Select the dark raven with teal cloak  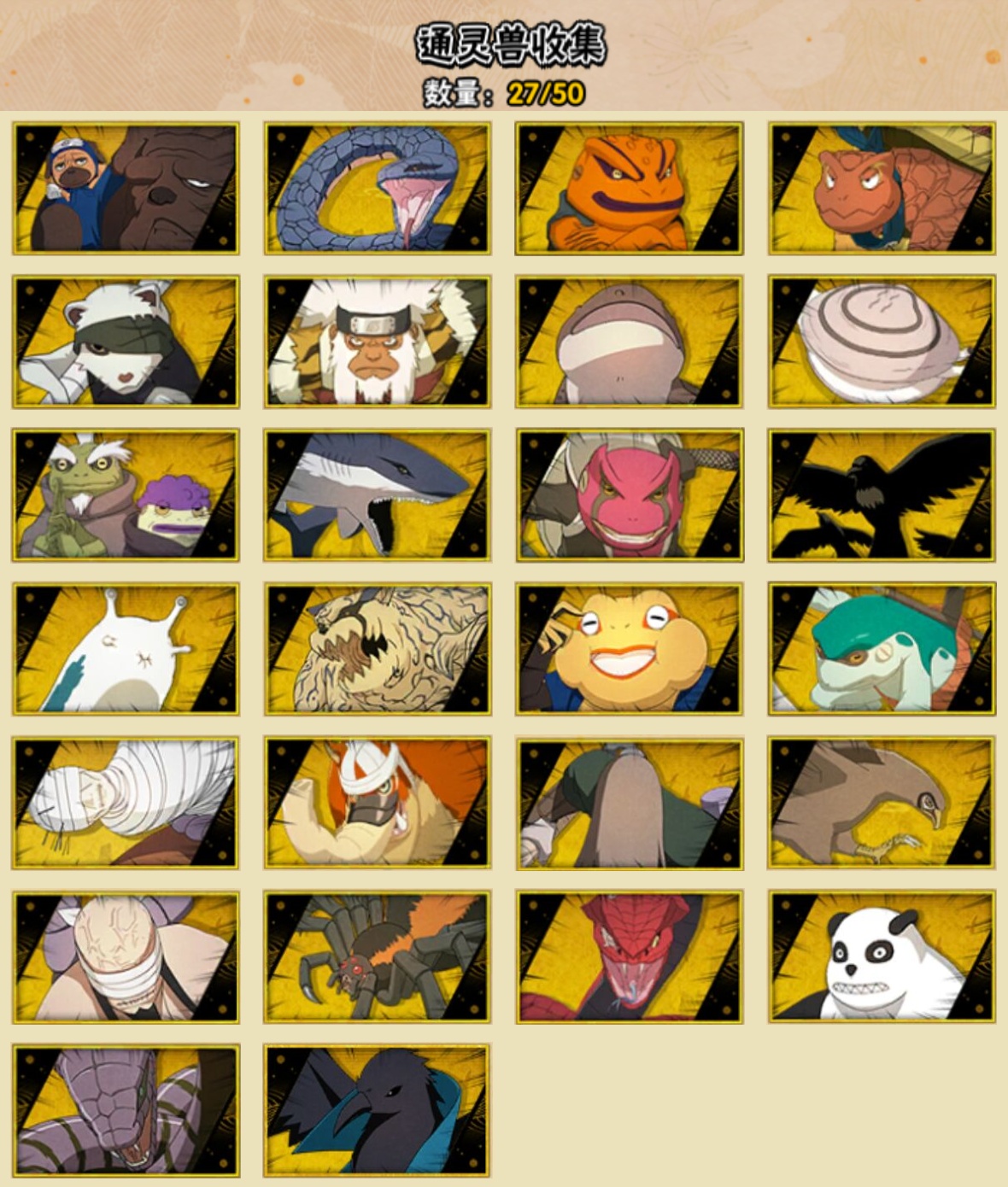377,1110
